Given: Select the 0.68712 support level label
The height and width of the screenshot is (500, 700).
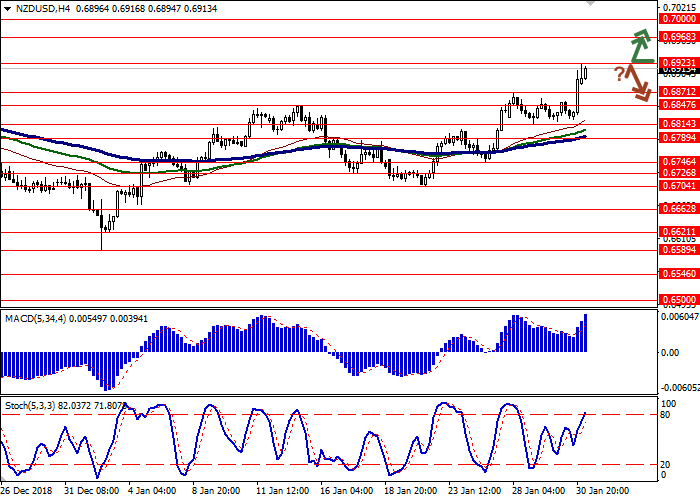Looking at the screenshot, I should [x=677, y=91].
